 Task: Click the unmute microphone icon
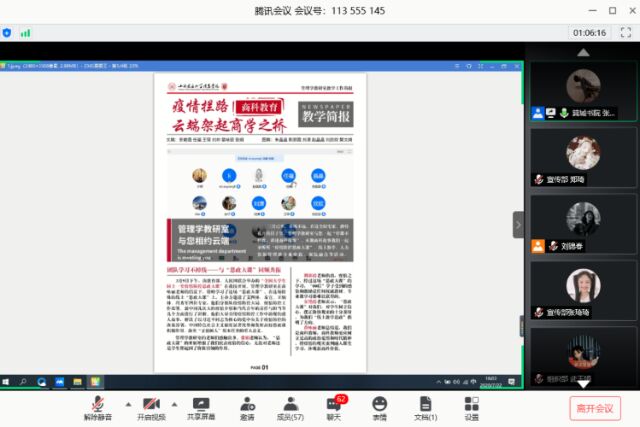97,402
